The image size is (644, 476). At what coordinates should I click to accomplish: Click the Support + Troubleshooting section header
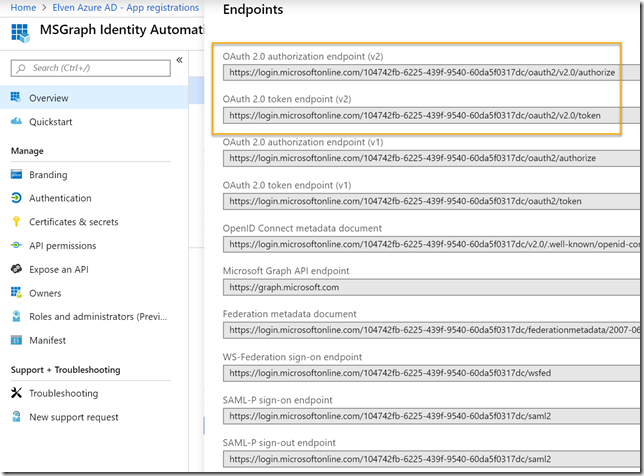coord(66,370)
